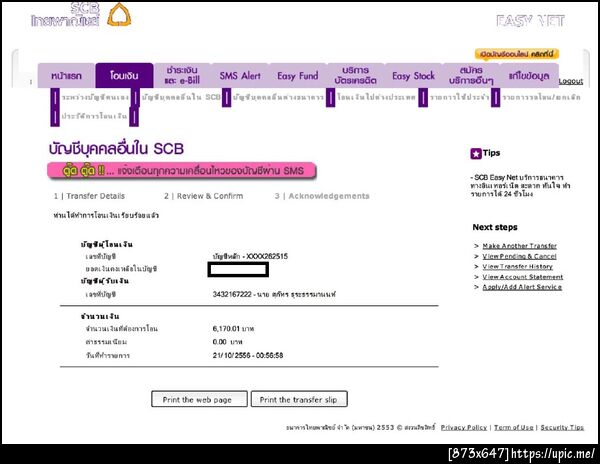Click step 1 Transfer Details
The height and width of the screenshot is (464, 600).
tap(89, 196)
